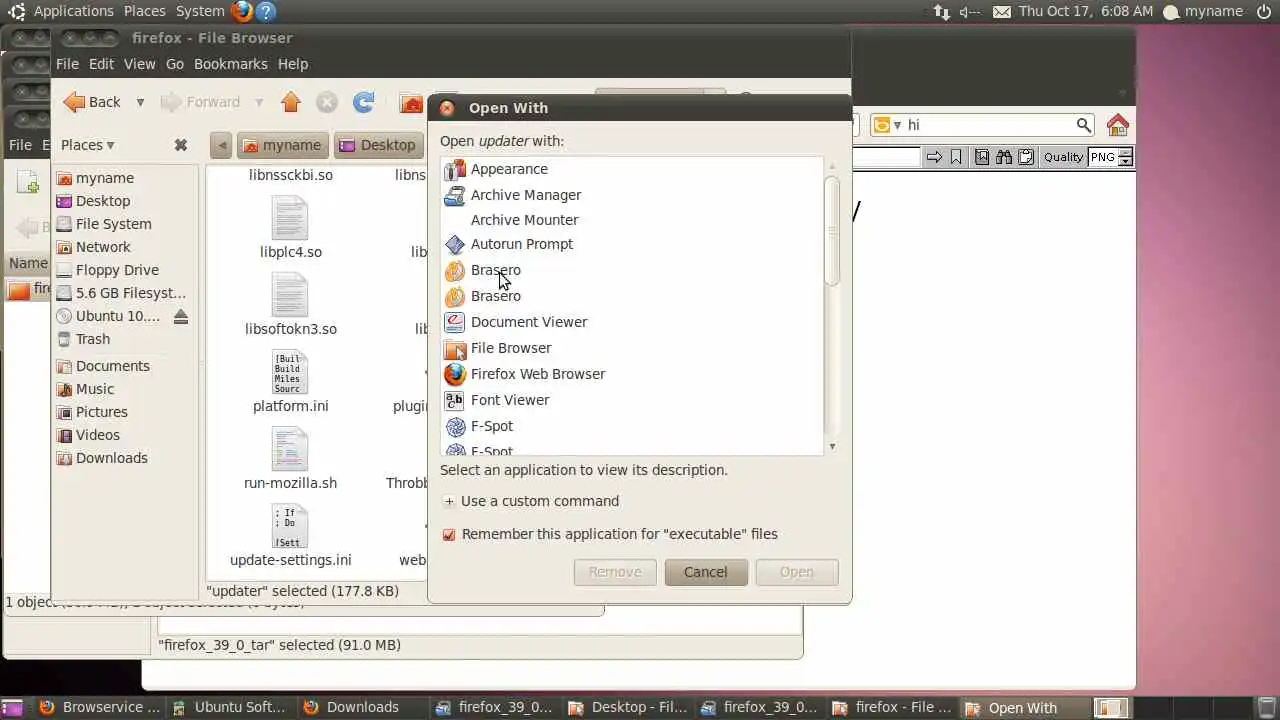Image resolution: width=1280 pixels, height=720 pixels.
Task: Select Appearance in the application list
Action: pos(632,169)
